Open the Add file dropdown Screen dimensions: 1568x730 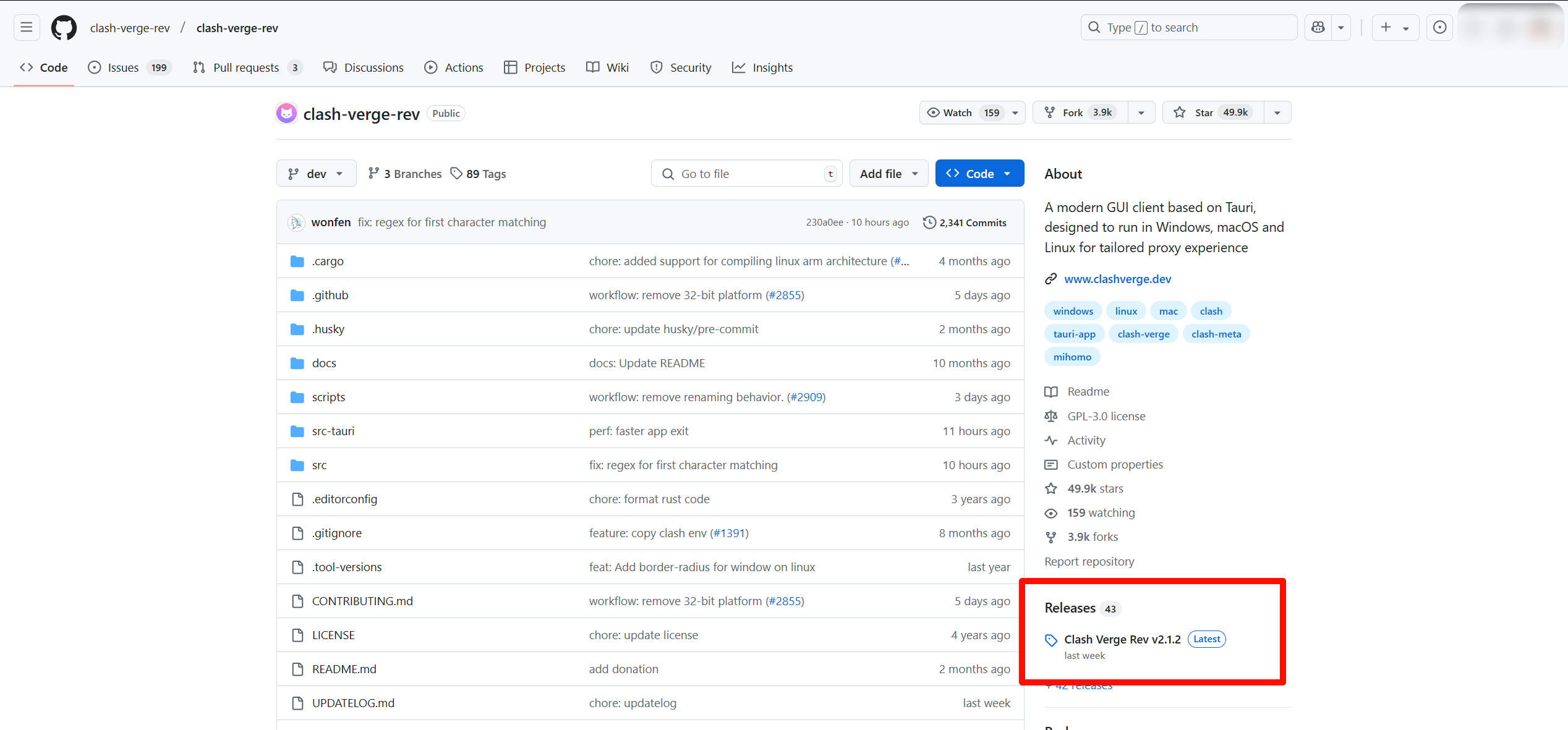[x=888, y=174]
